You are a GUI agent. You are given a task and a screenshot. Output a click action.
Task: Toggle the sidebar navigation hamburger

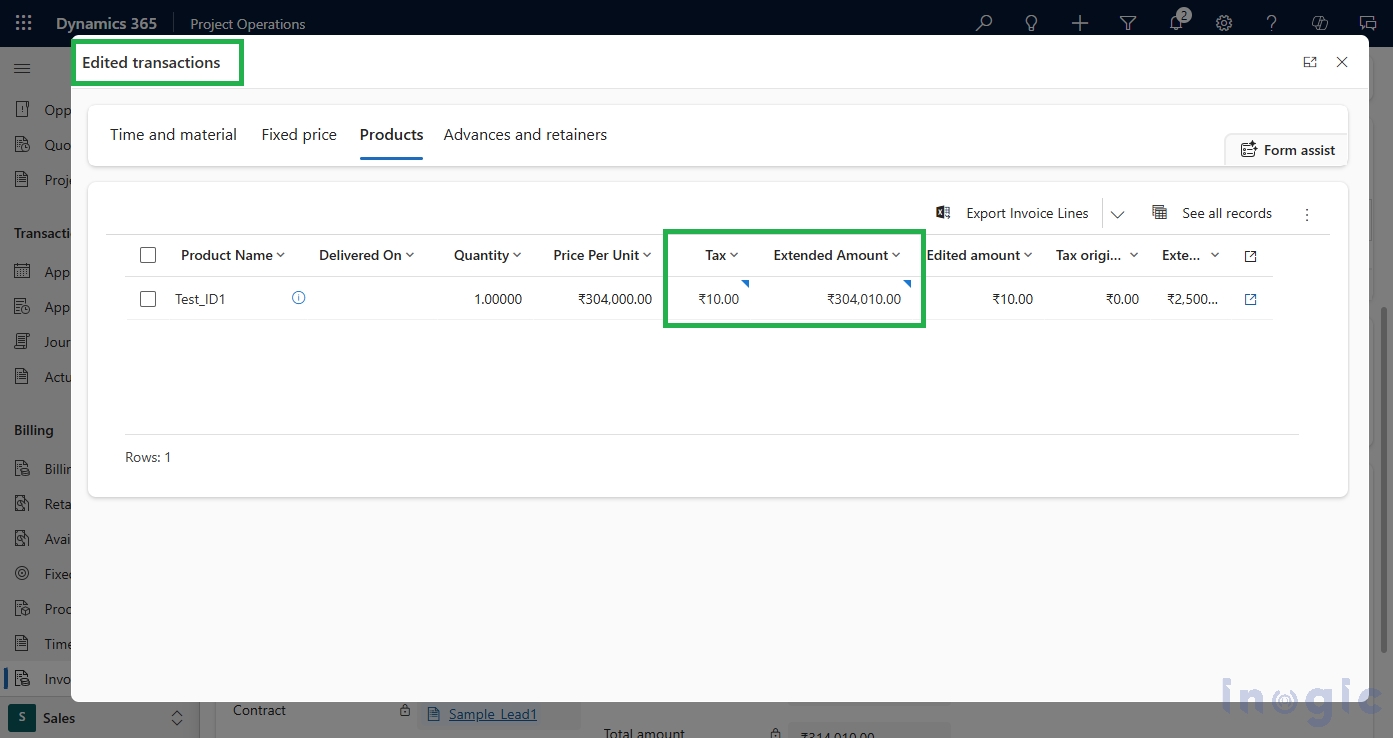22,68
